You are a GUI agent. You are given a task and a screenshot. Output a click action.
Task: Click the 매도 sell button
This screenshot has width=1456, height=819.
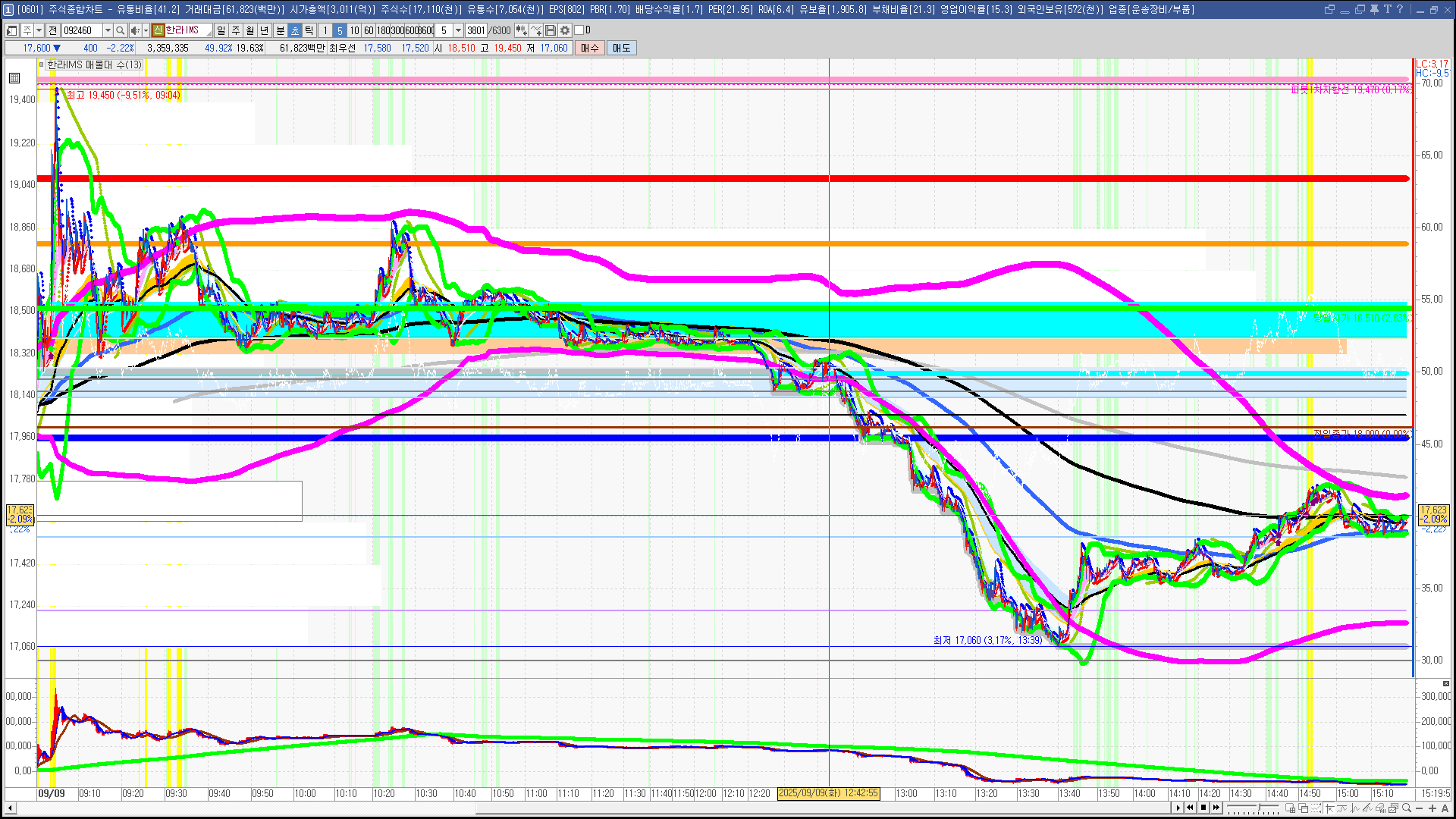click(x=621, y=48)
